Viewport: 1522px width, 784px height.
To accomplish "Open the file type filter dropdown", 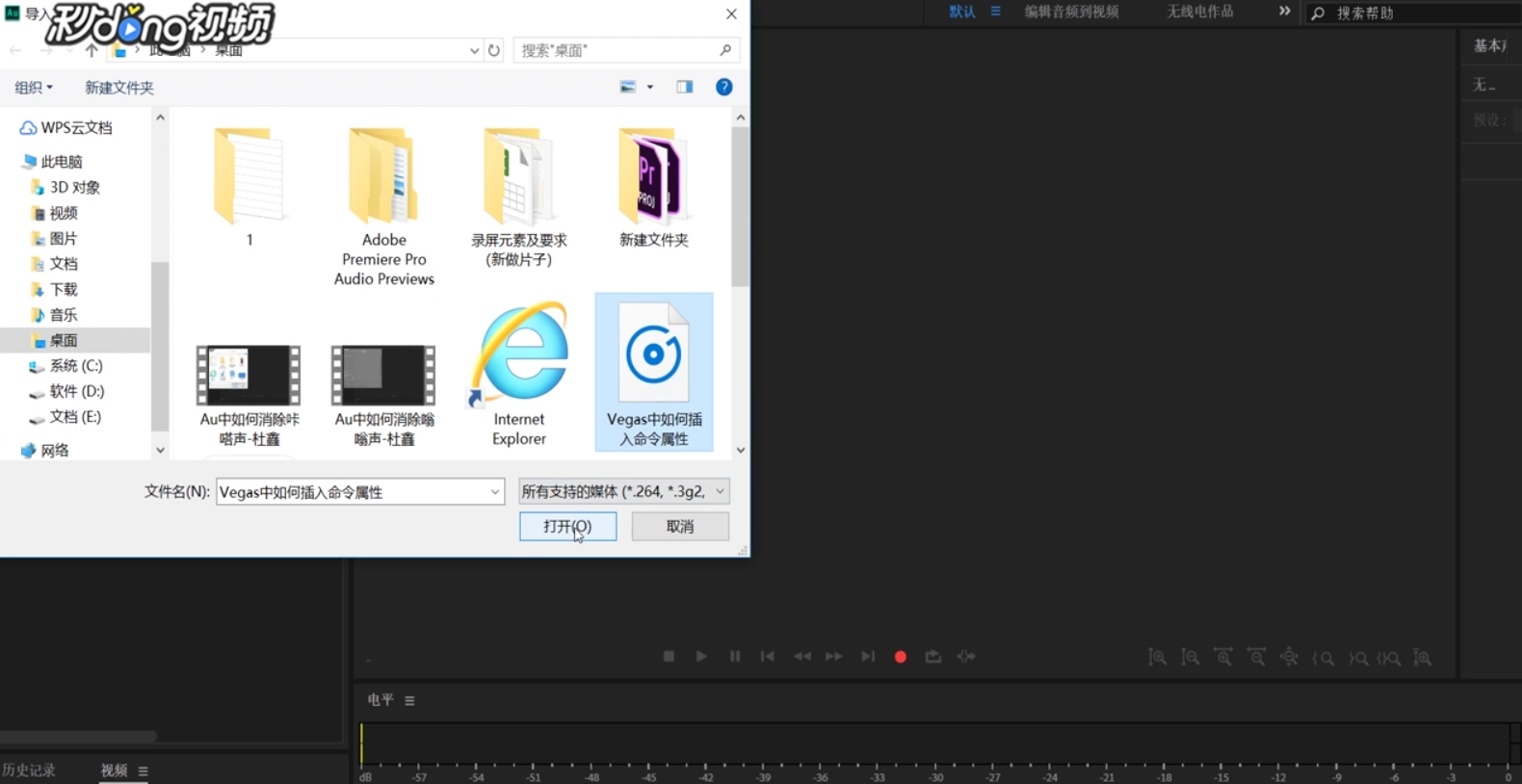I will 623,491.
